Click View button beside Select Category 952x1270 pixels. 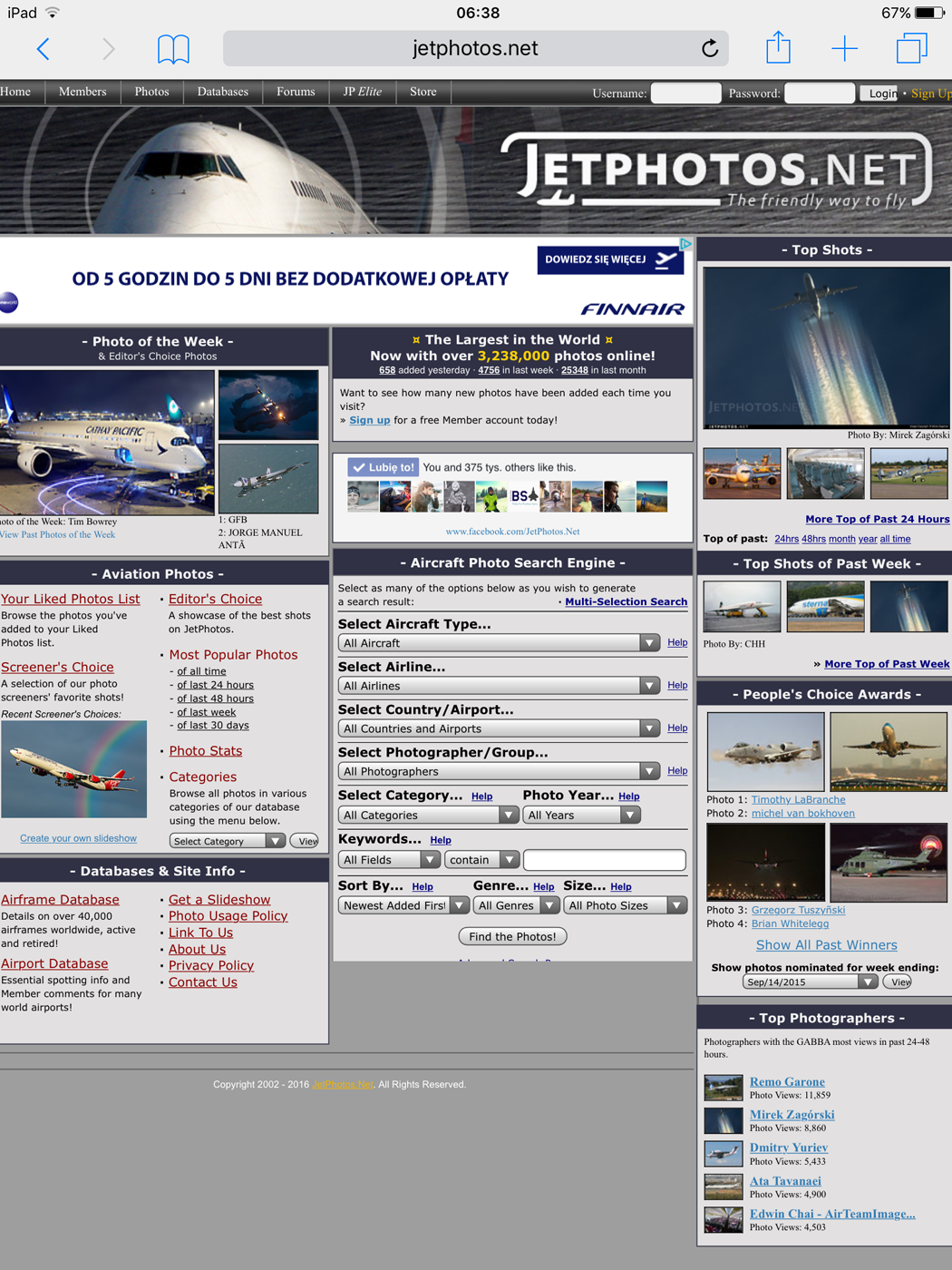305,841
